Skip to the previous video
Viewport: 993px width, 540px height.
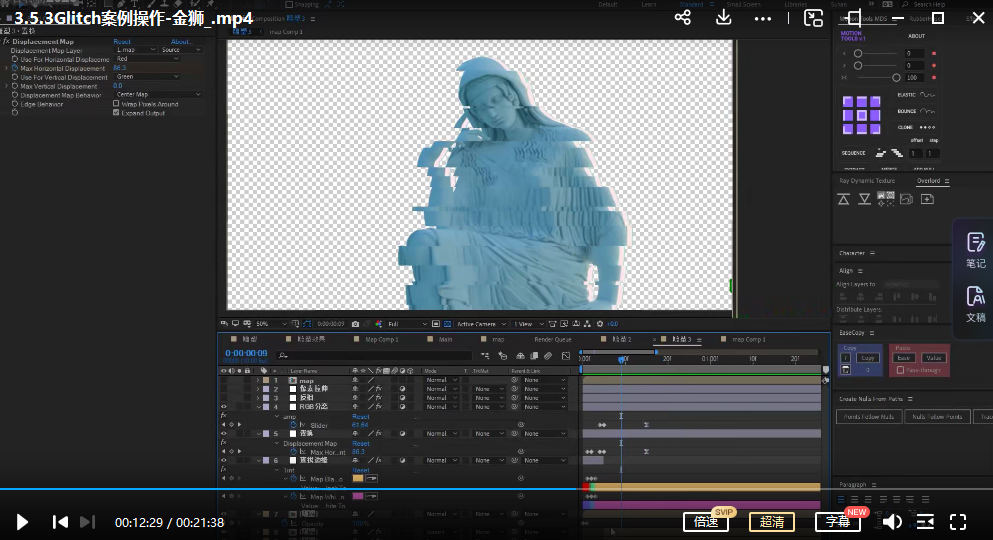click(60, 522)
